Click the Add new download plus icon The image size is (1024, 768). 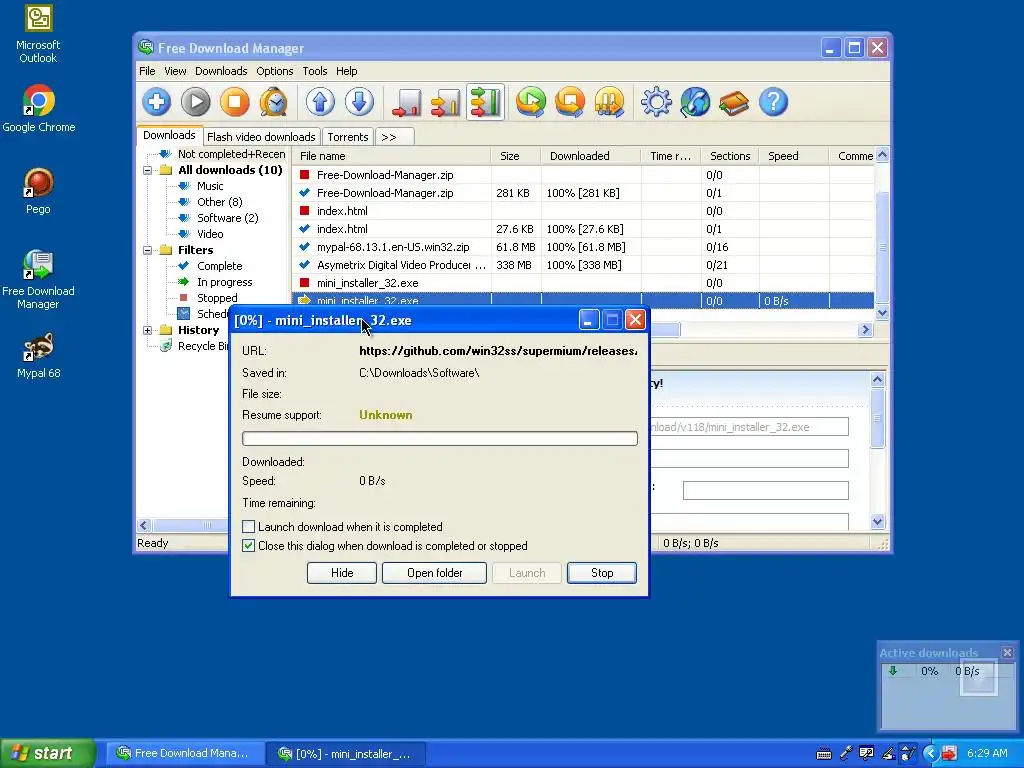(x=157, y=103)
